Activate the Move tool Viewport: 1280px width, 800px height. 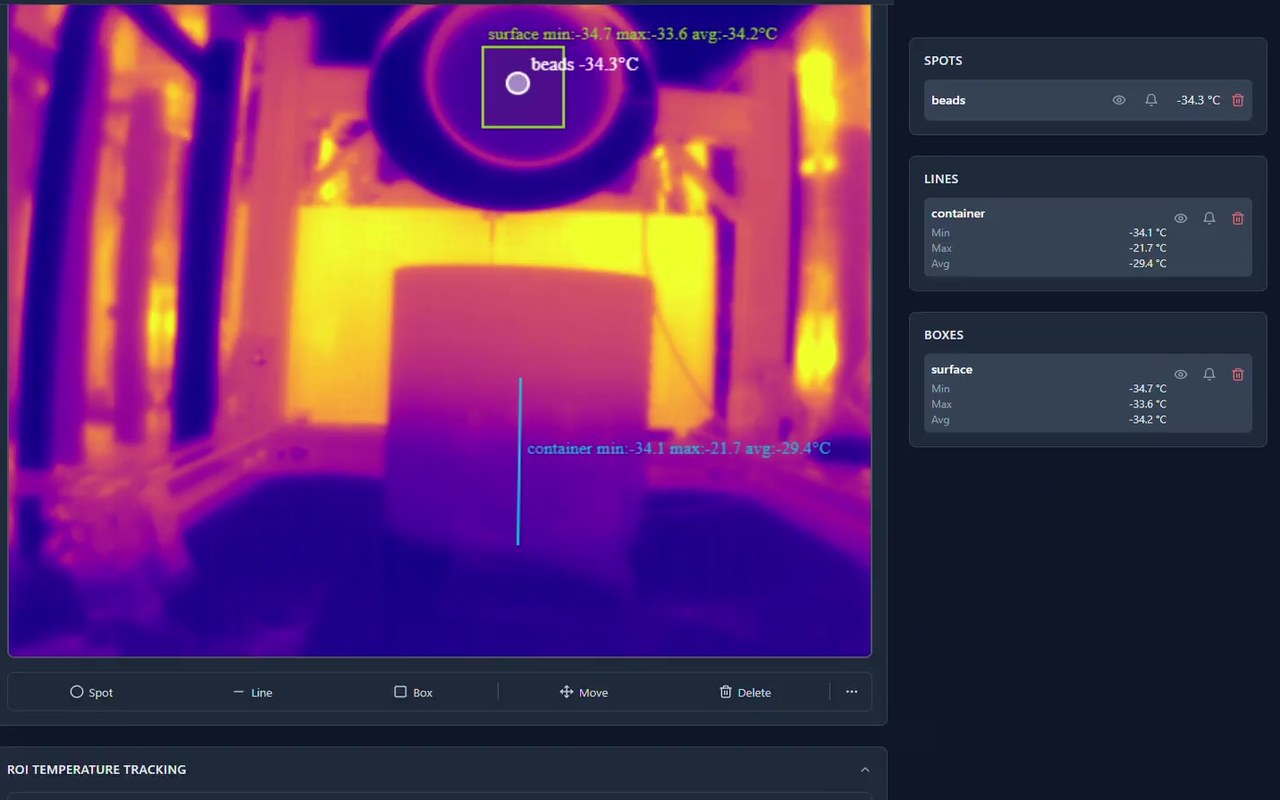pyautogui.click(x=584, y=692)
